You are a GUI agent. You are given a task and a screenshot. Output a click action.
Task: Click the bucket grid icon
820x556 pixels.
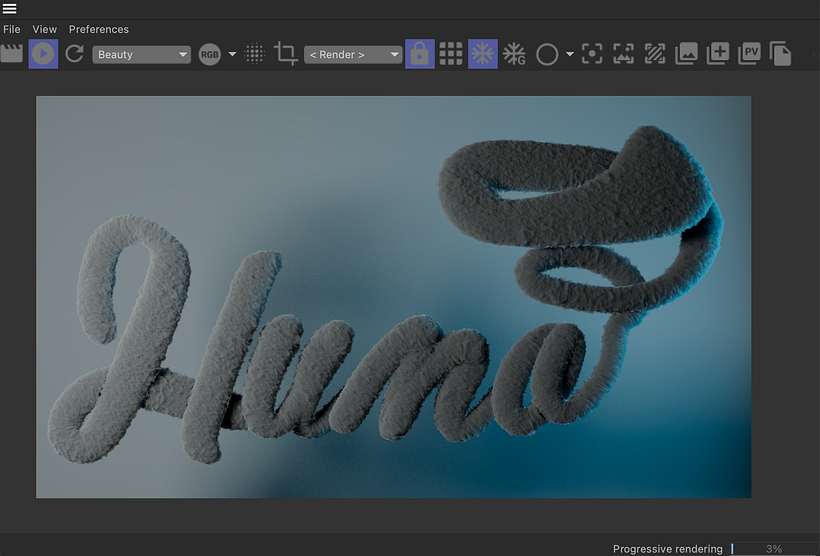[451, 54]
